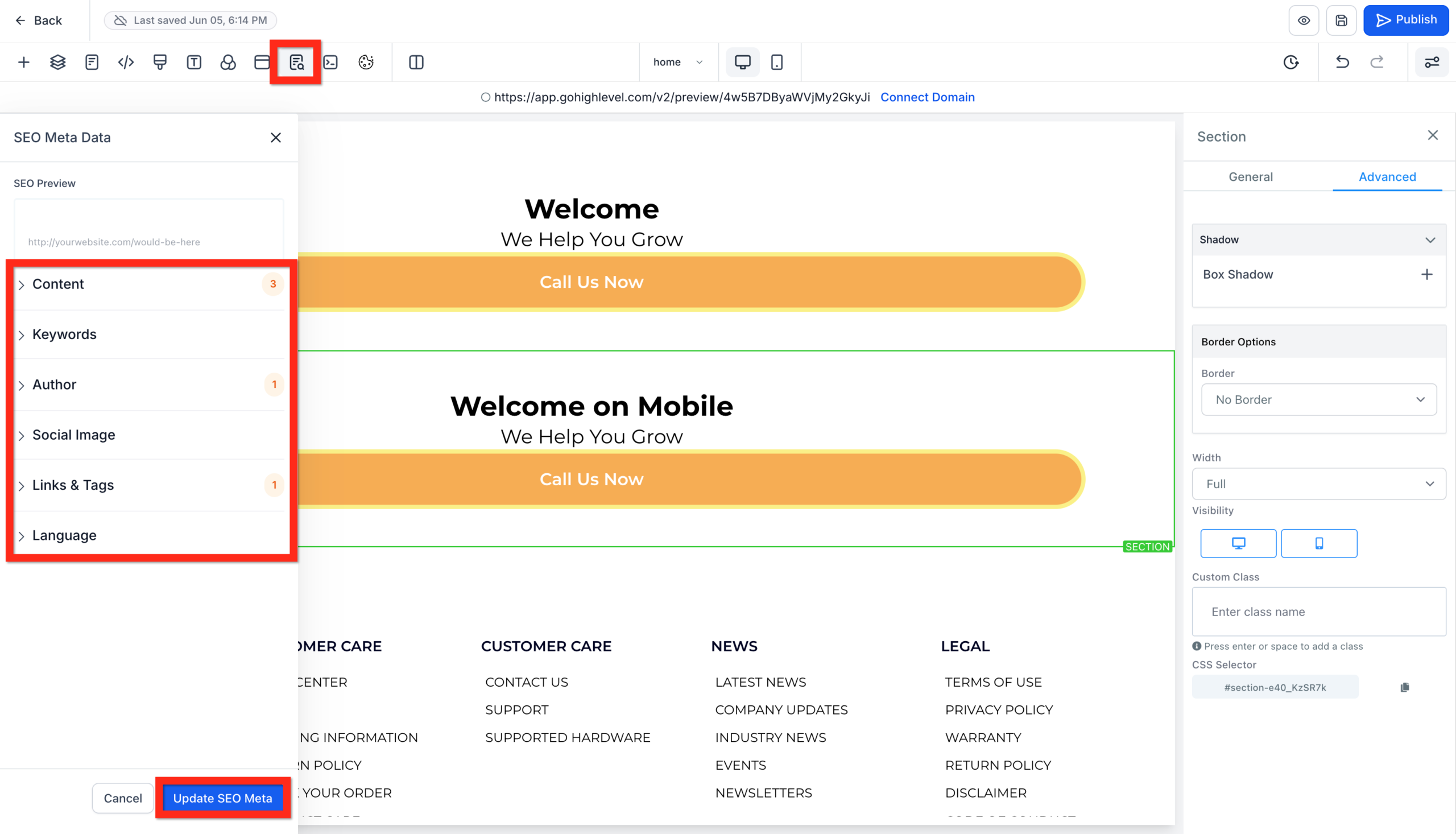Open the cookie consent settings icon
Viewport: 1456px width, 834px height.
click(x=366, y=62)
